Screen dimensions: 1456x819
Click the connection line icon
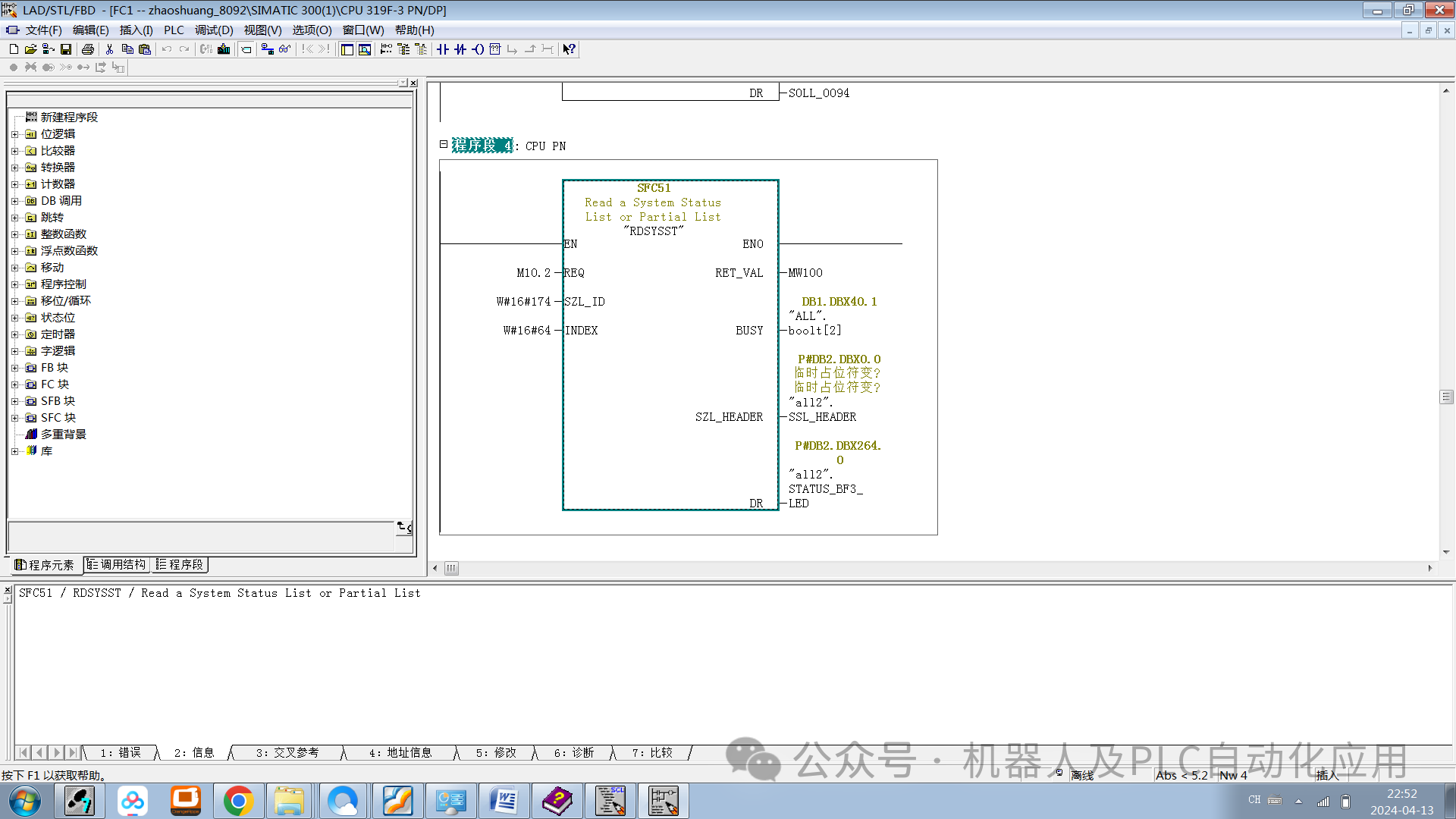tap(548, 49)
